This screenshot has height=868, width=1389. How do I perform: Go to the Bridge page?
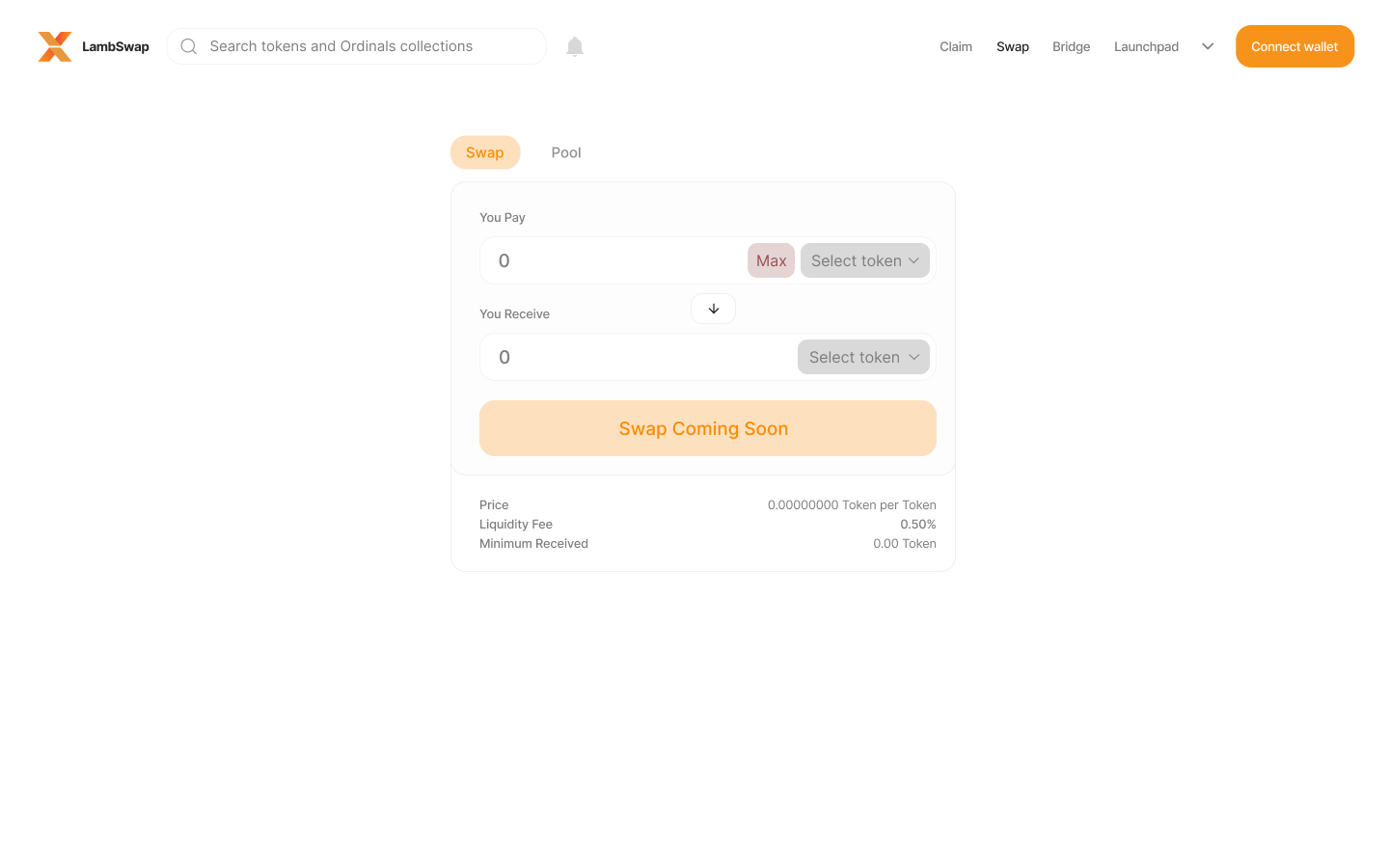(x=1071, y=46)
